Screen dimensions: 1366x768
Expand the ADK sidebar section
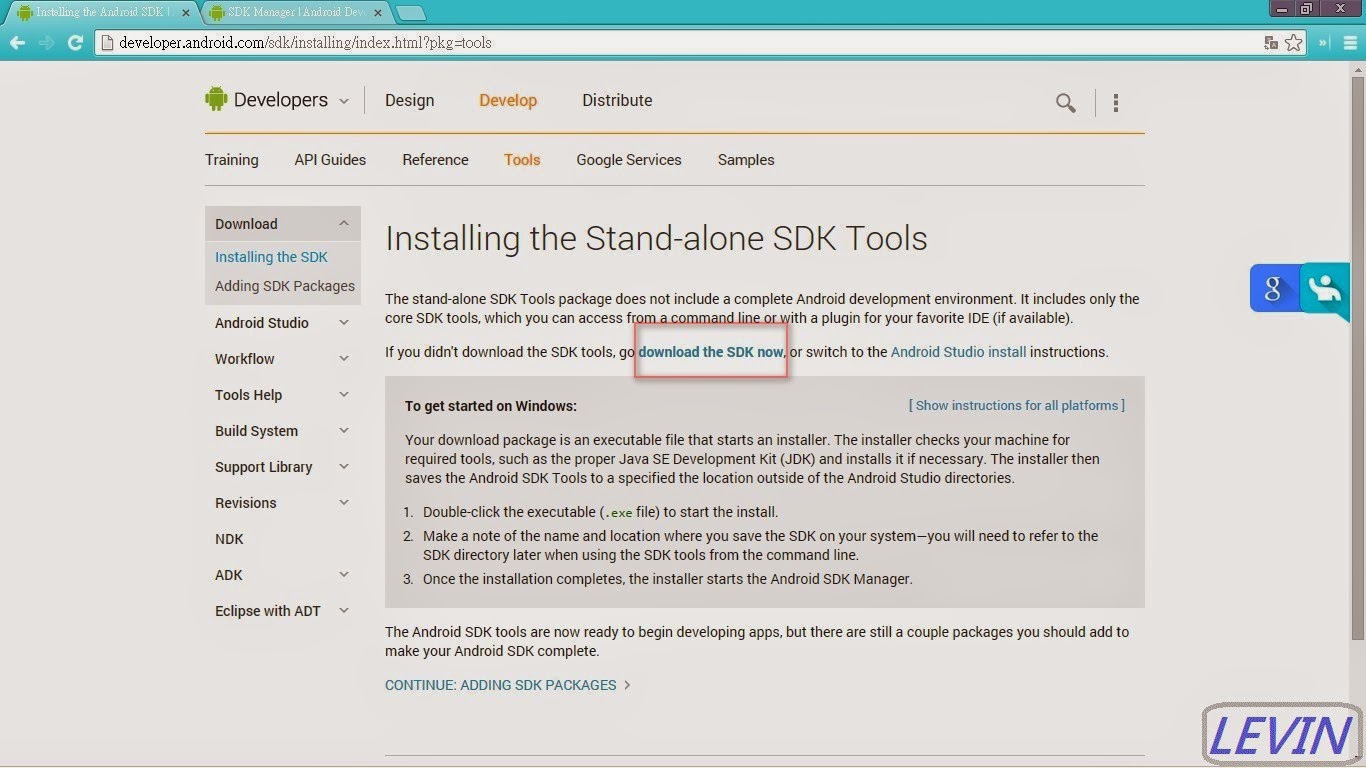tap(344, 575)
